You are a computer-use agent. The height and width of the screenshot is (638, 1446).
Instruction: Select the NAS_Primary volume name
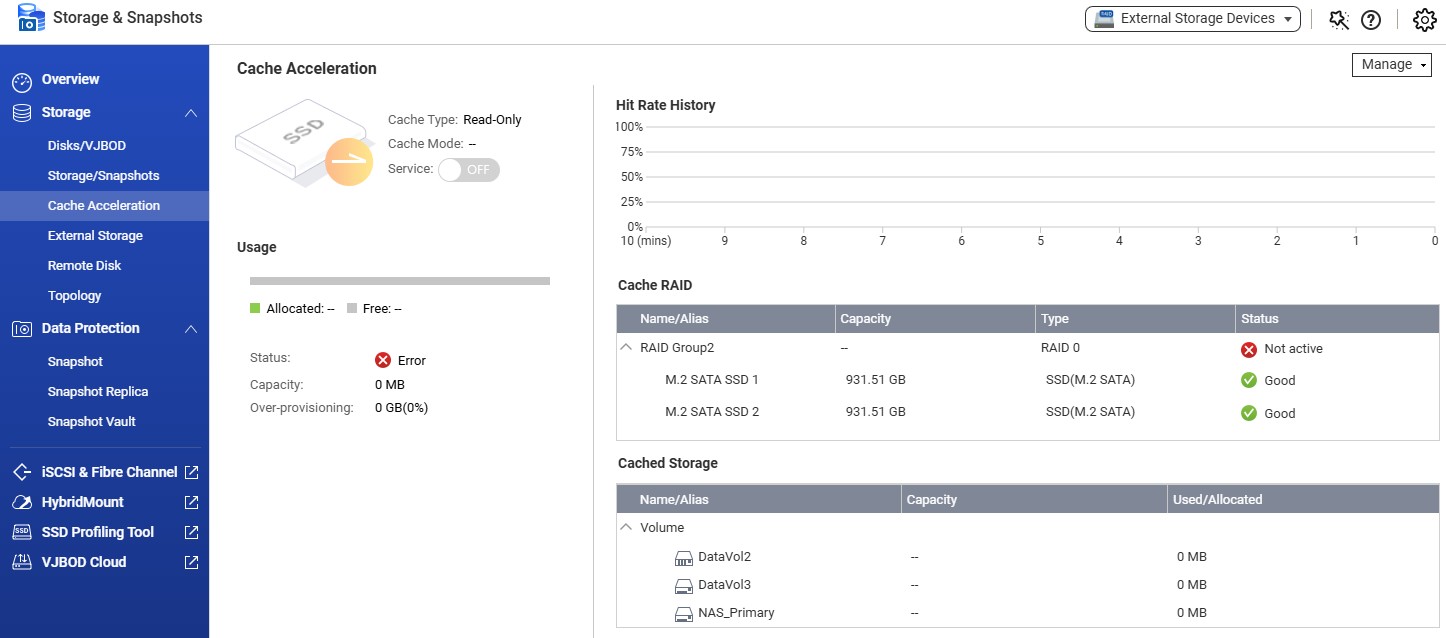coord(736,612)
